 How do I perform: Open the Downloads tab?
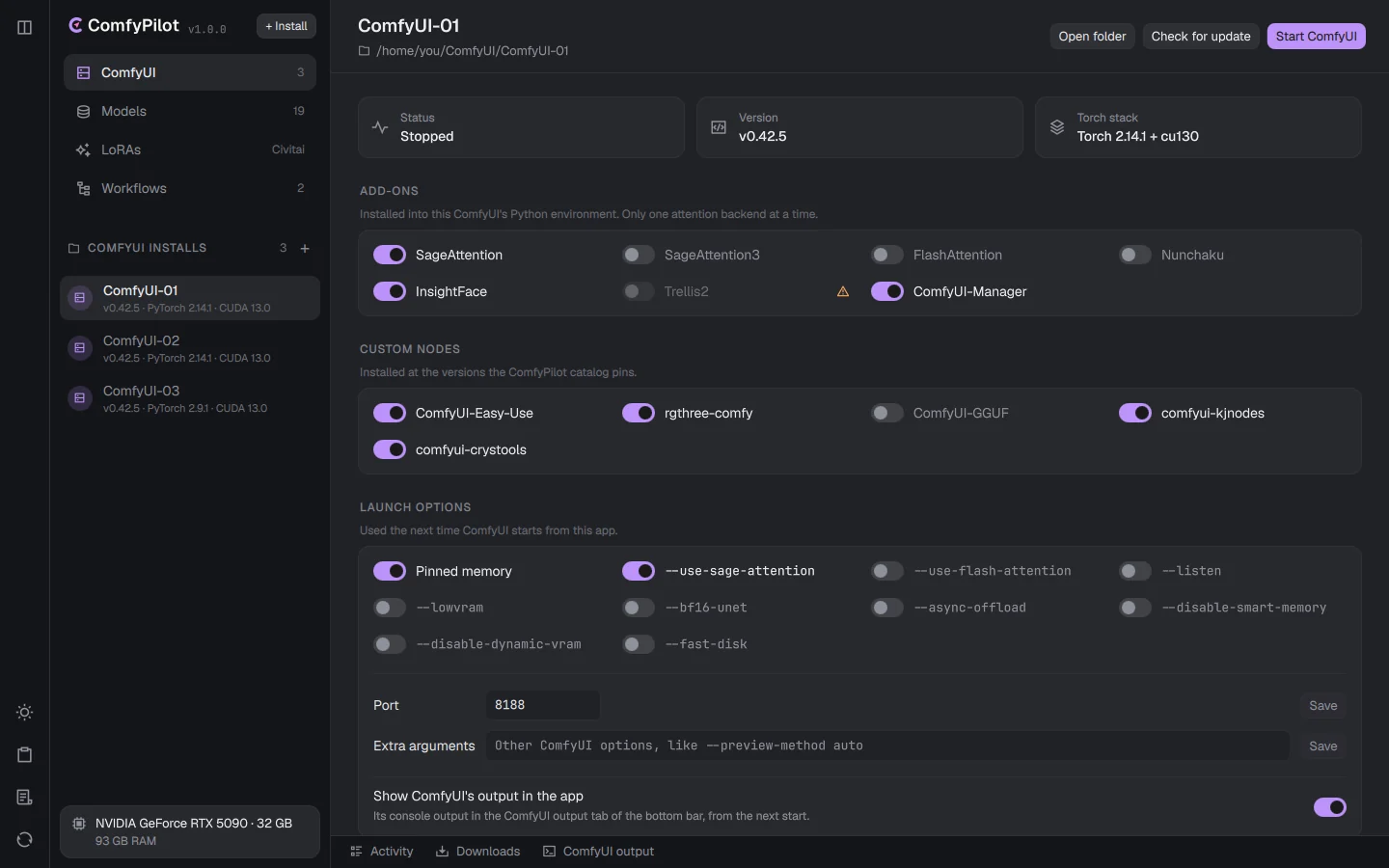(x=478, y=852)
